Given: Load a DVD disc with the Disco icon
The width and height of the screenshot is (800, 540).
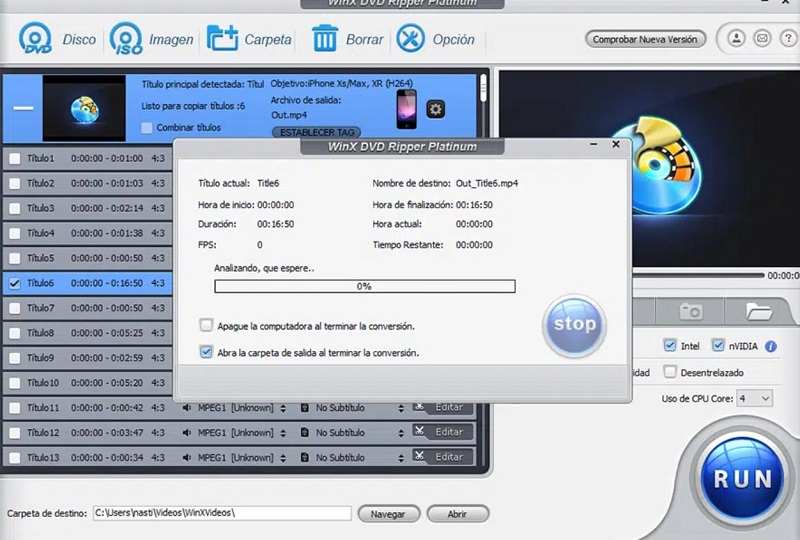Looking at the screenshot, I should 35,38.
